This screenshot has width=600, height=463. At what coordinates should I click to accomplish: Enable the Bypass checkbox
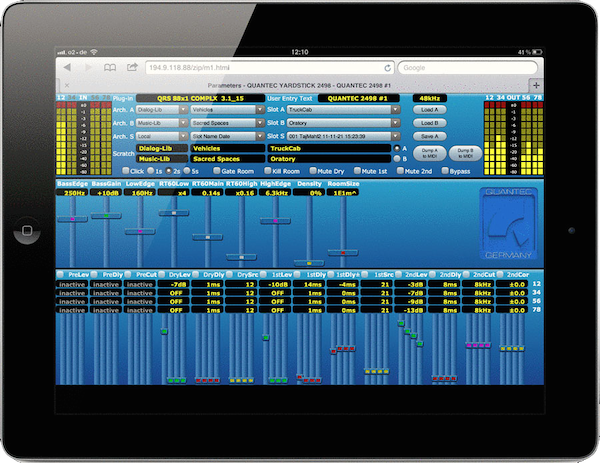[x=444, y=172]
